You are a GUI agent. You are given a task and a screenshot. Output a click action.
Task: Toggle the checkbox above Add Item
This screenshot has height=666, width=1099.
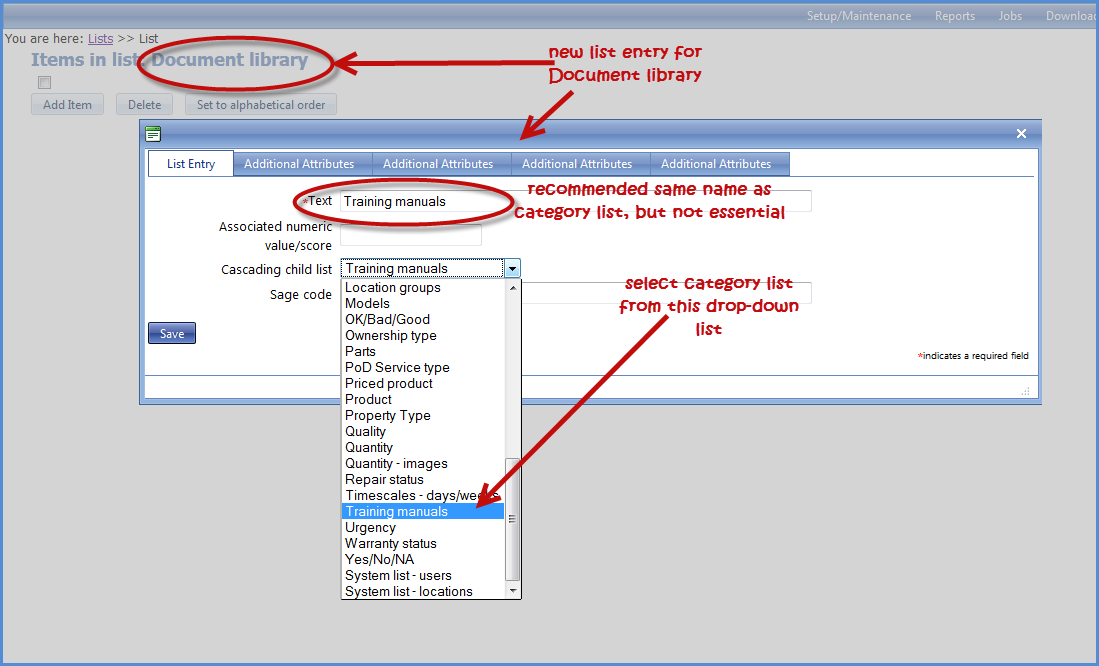(x=44, y=82)
